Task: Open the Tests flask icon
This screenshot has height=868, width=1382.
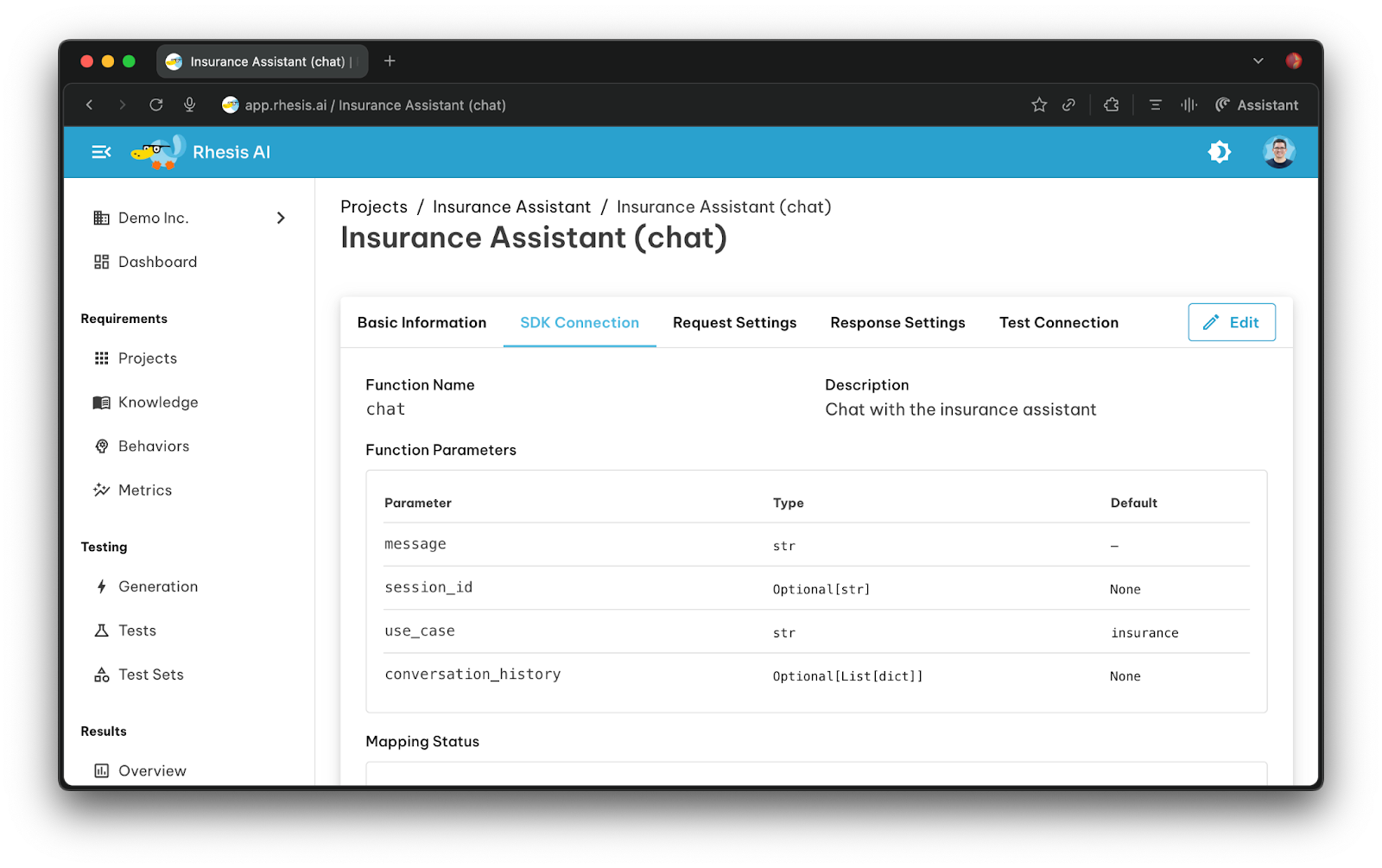Action: click(101, 630)
